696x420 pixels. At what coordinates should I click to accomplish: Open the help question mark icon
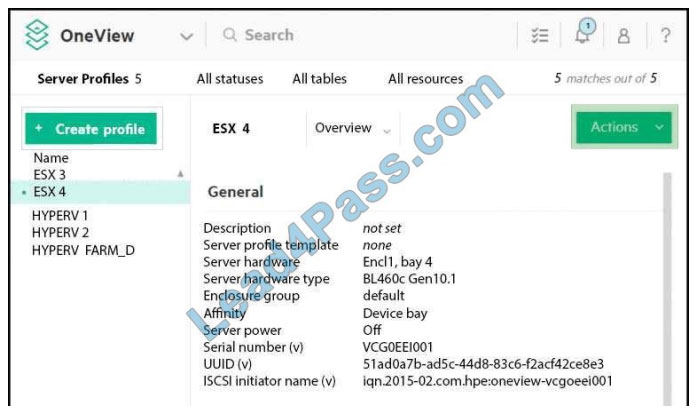click(x=665, y=35)
